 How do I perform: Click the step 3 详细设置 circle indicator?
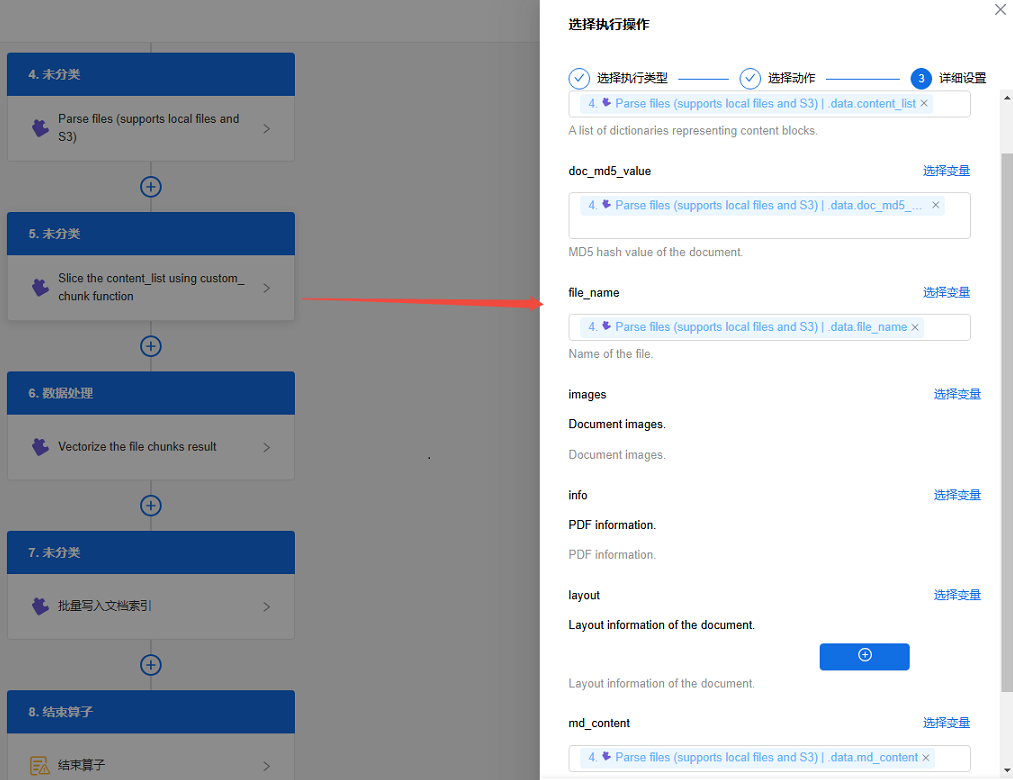coord(921,78)
